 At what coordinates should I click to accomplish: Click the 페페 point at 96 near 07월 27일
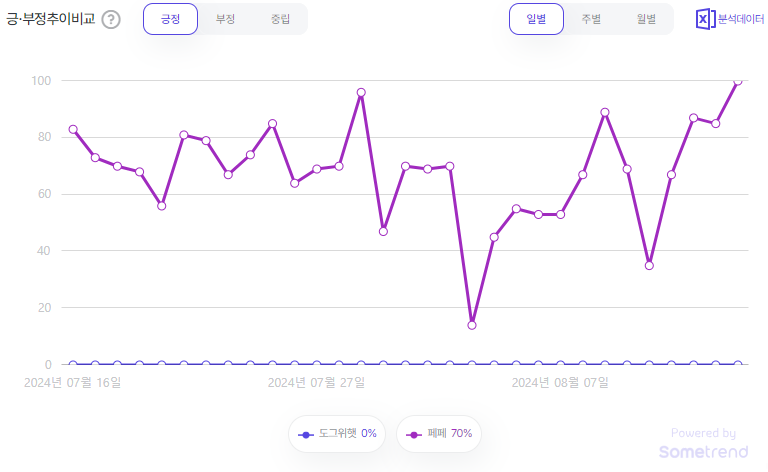(361, 93)
